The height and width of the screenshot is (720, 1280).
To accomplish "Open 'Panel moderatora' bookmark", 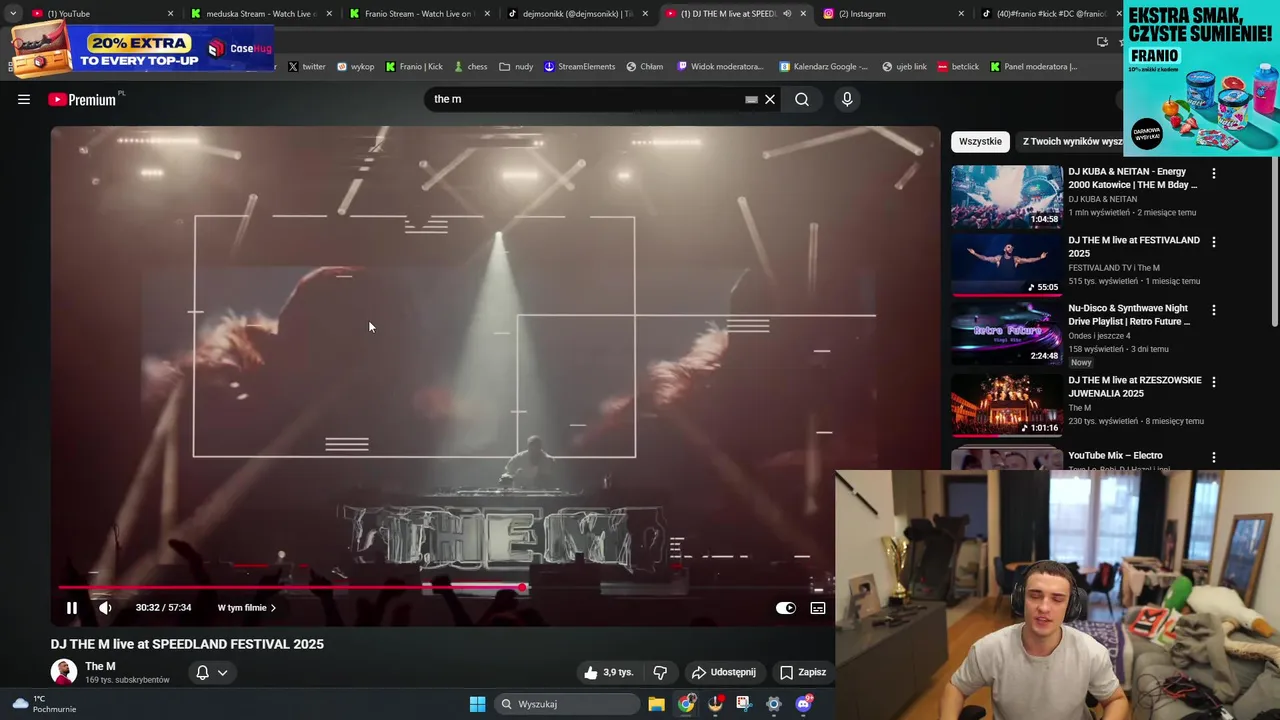I will point(1034,67).
